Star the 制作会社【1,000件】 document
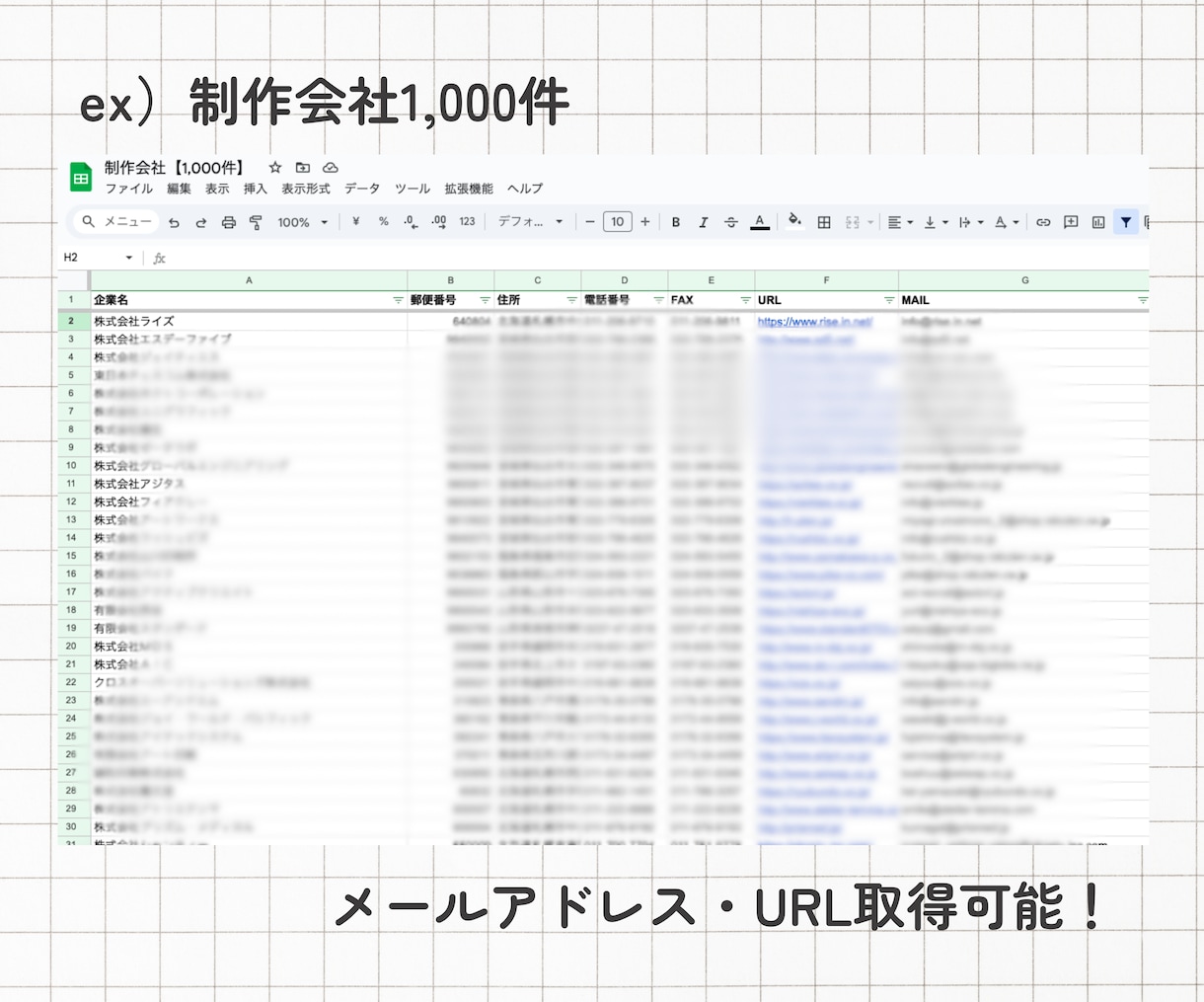The image size is (1204, 1002). [x=275, y=168]
